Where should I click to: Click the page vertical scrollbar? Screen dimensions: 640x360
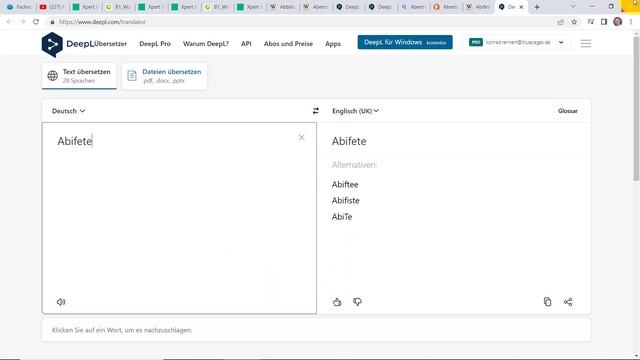pos(636,108)
